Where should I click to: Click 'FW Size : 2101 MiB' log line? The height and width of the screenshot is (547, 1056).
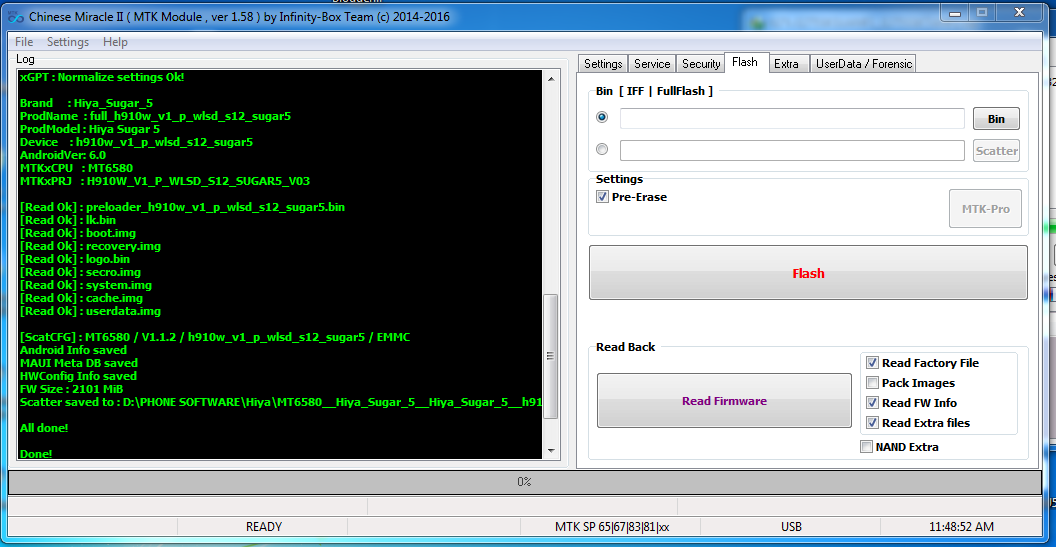(x=71, y=389)
